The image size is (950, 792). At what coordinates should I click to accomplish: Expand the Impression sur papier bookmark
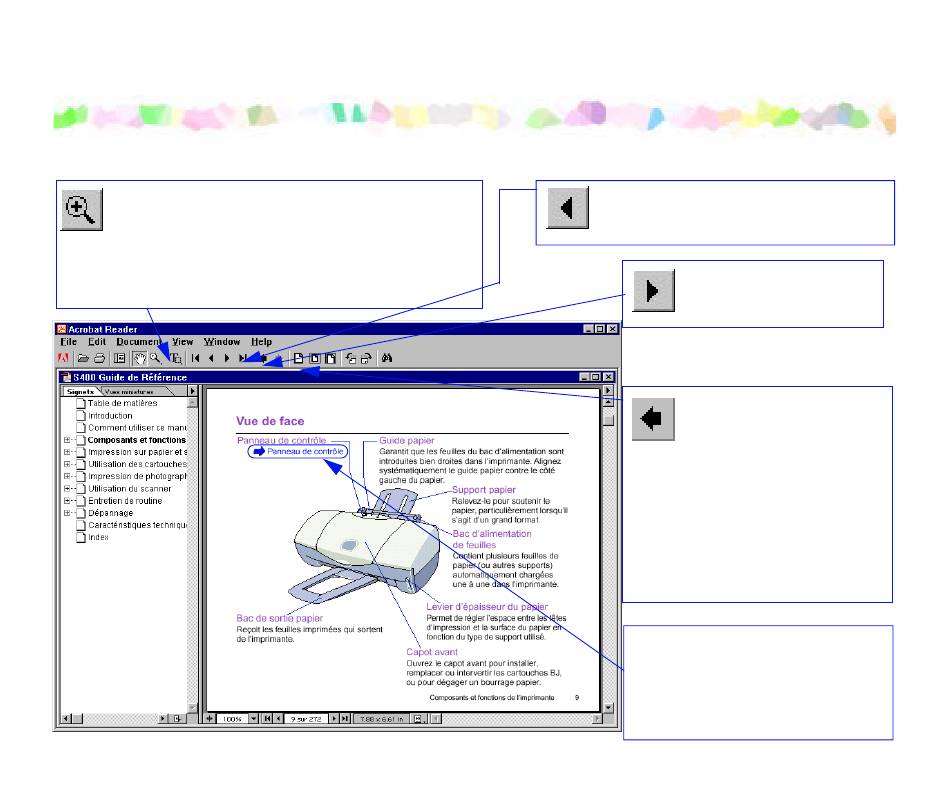pos(67,452)
